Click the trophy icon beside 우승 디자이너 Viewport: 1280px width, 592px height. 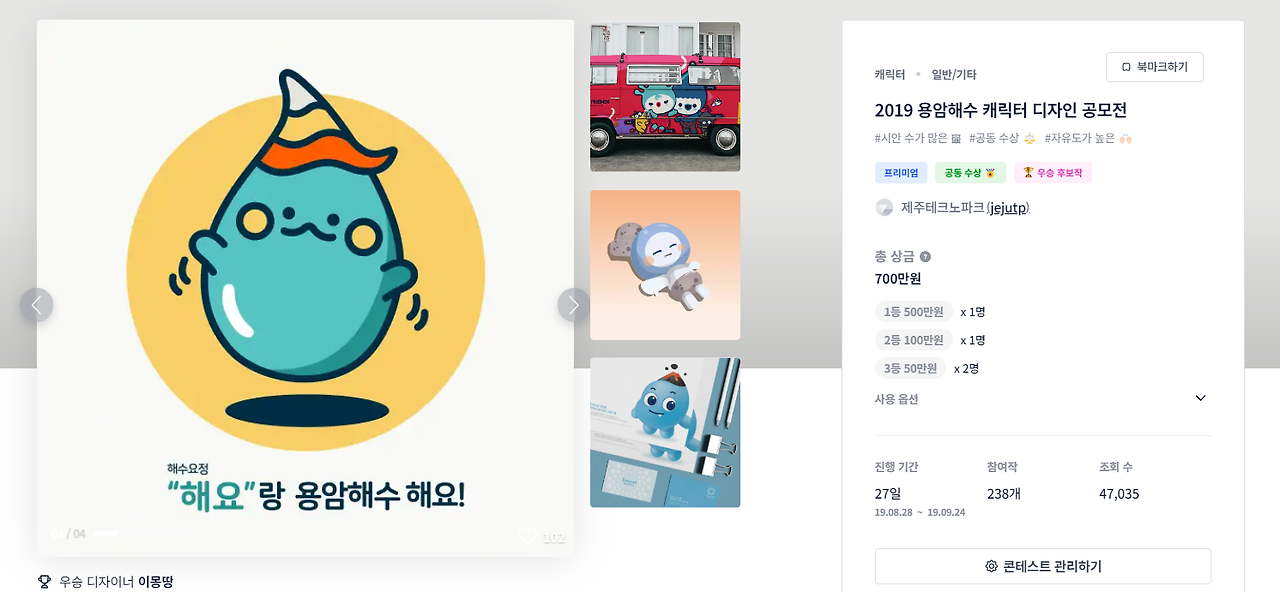pos(44,581)
